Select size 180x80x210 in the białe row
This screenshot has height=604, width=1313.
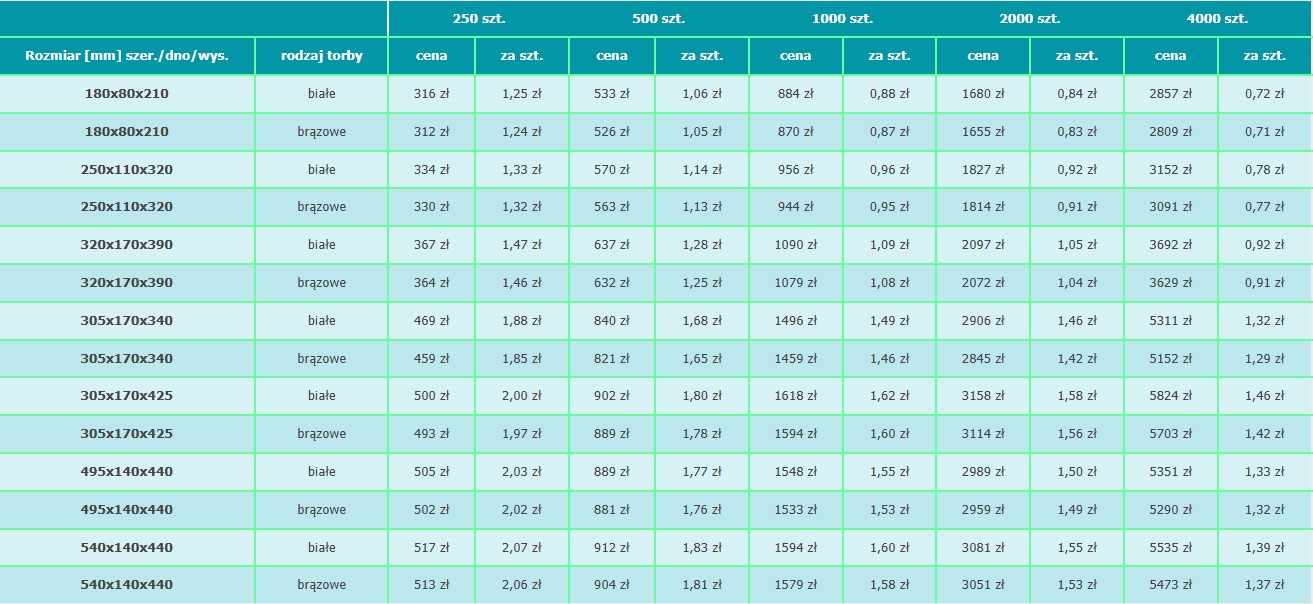click(127, 94)
